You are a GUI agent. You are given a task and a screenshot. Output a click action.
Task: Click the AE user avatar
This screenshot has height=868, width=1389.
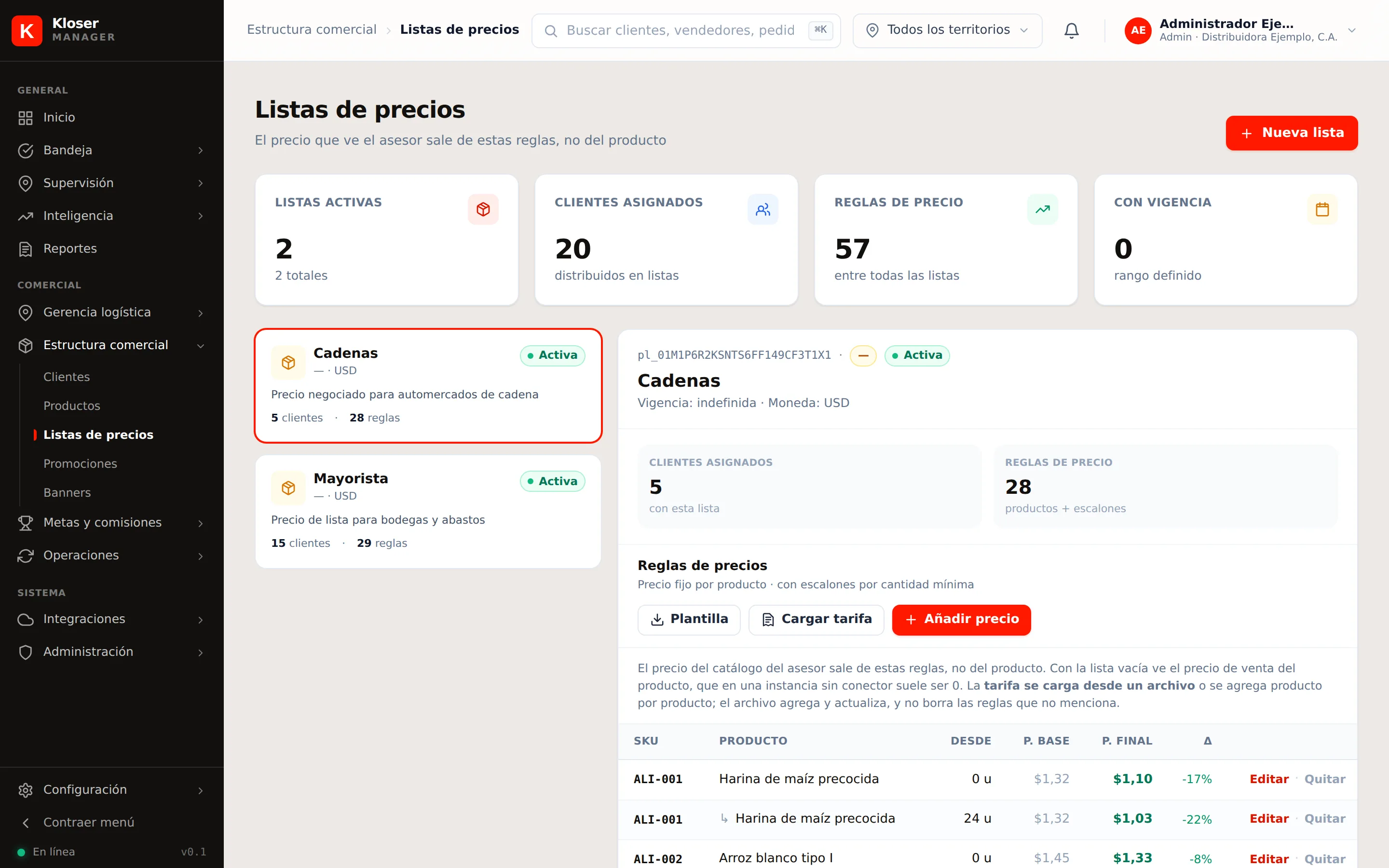pos(1138,30)
